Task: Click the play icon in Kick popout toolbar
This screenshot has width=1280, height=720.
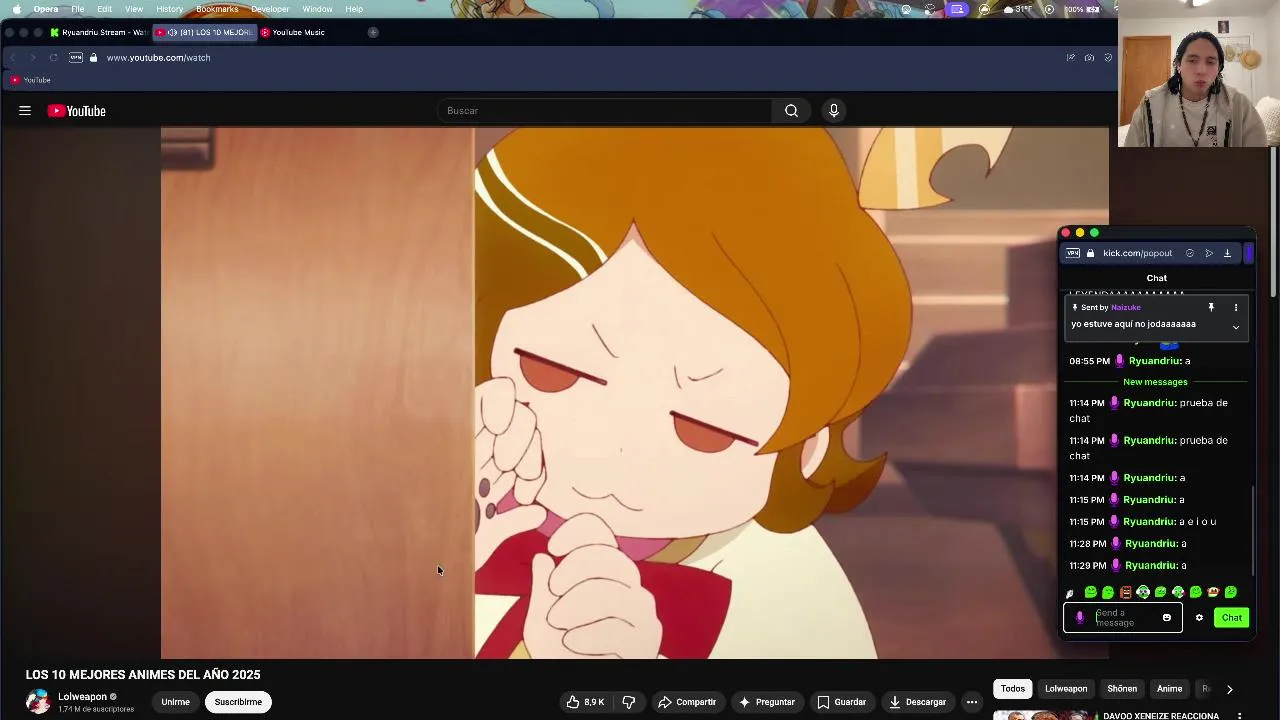Action: point(1209,253)
